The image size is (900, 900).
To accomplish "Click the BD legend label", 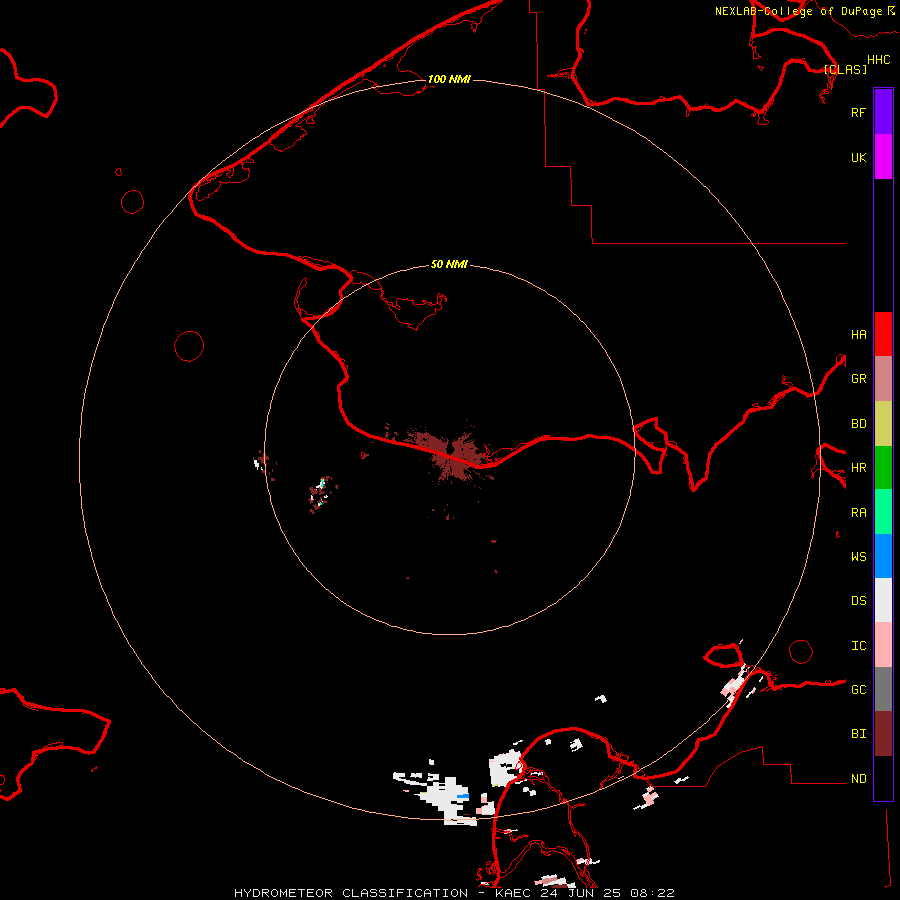I will tap(858, 424).
